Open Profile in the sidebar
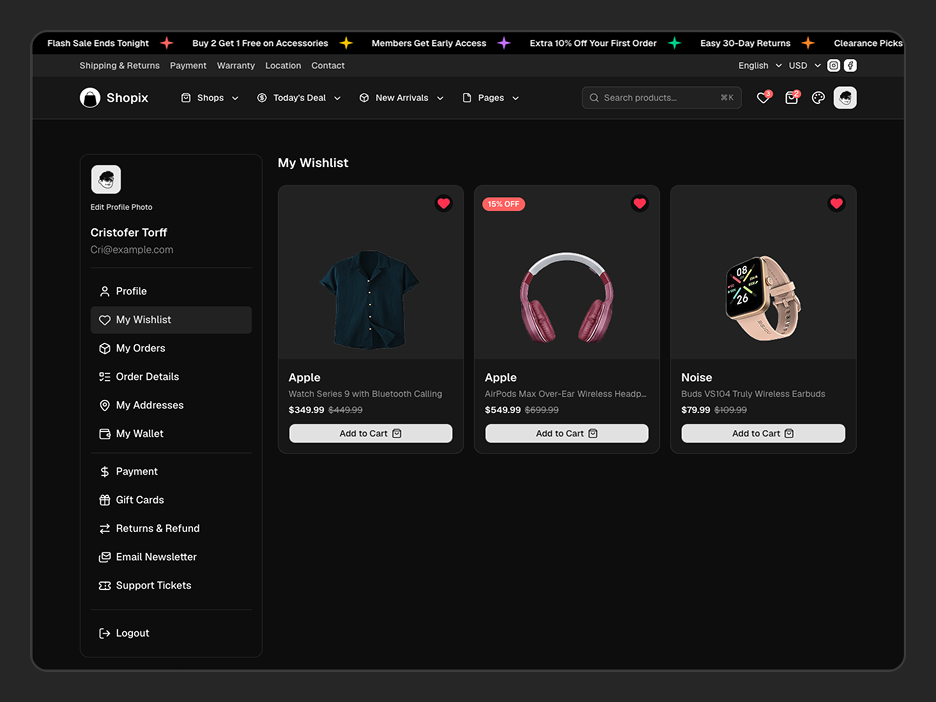The height and width of the screenshot is (702, 936). pos(171,291)
